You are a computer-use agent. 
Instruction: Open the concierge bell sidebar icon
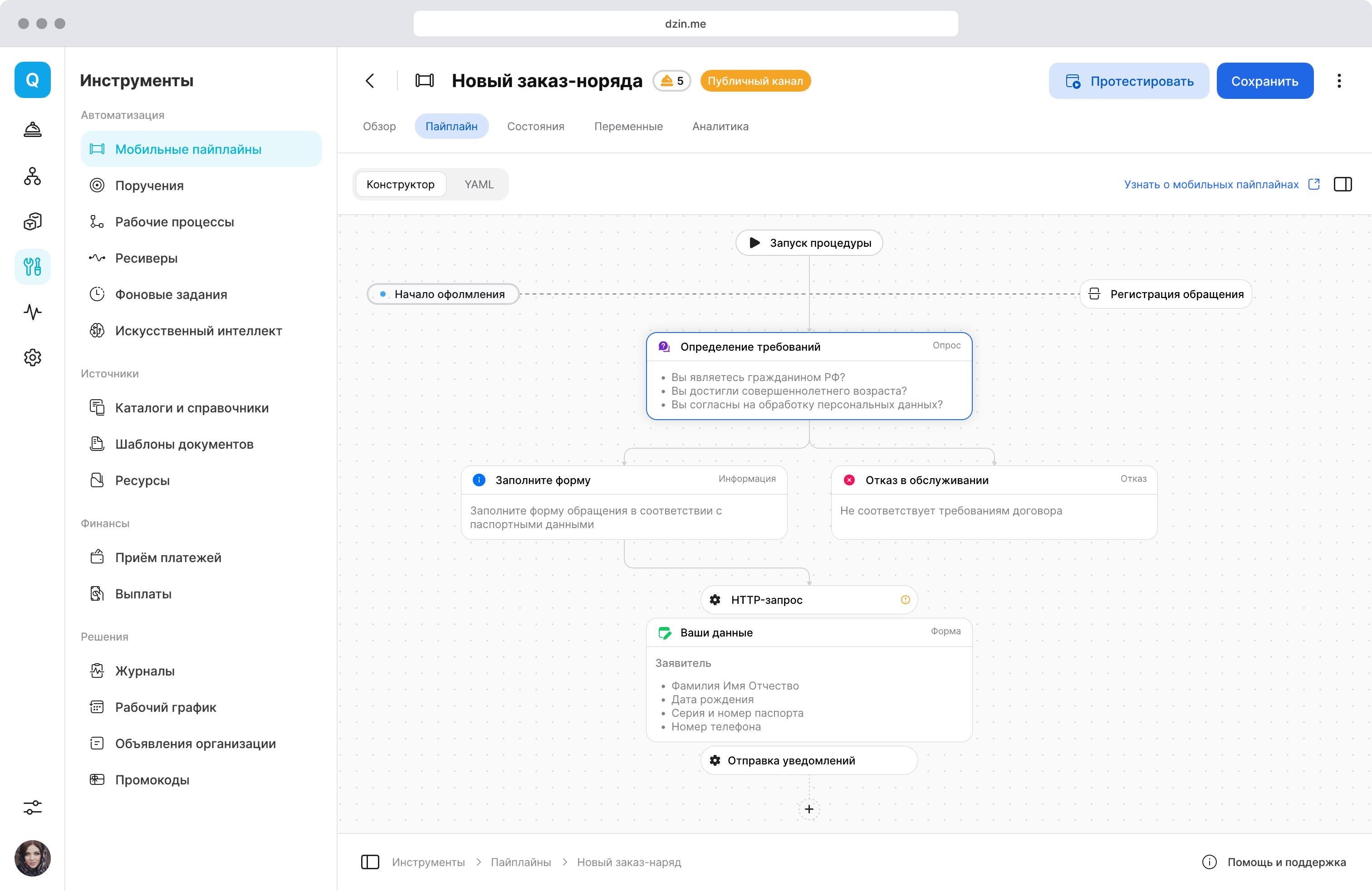(x=32, y=130)
